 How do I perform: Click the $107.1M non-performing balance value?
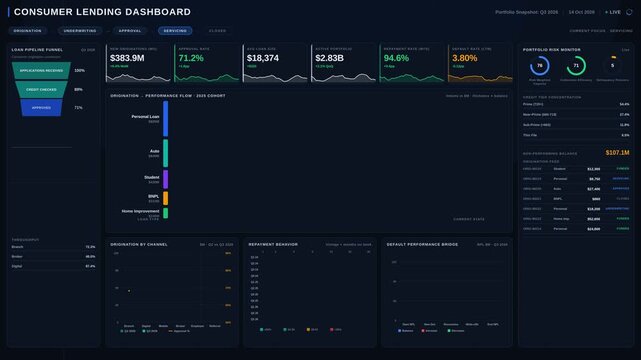coord(617,152)
